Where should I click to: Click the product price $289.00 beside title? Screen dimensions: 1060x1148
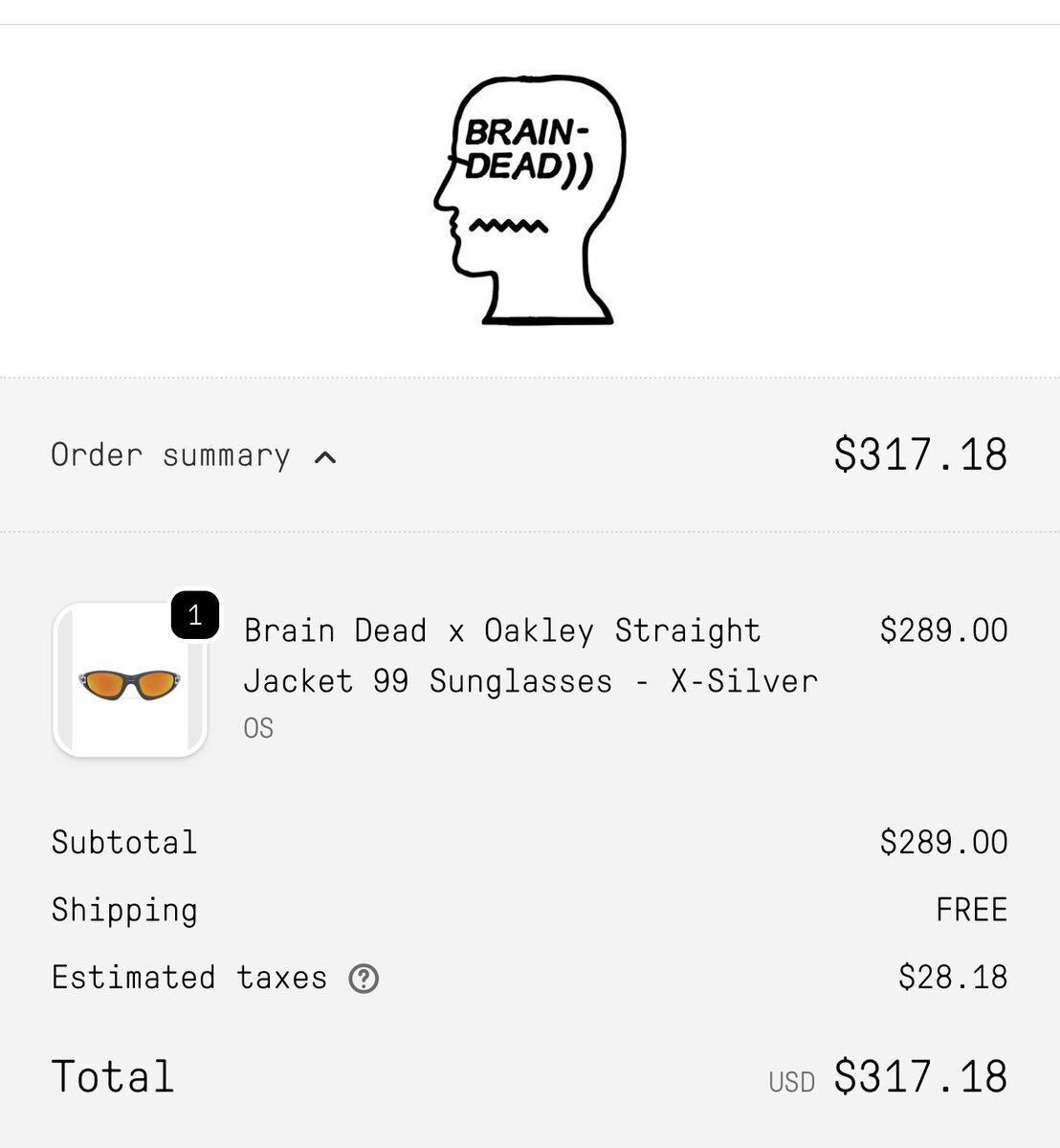click(943, 630)
